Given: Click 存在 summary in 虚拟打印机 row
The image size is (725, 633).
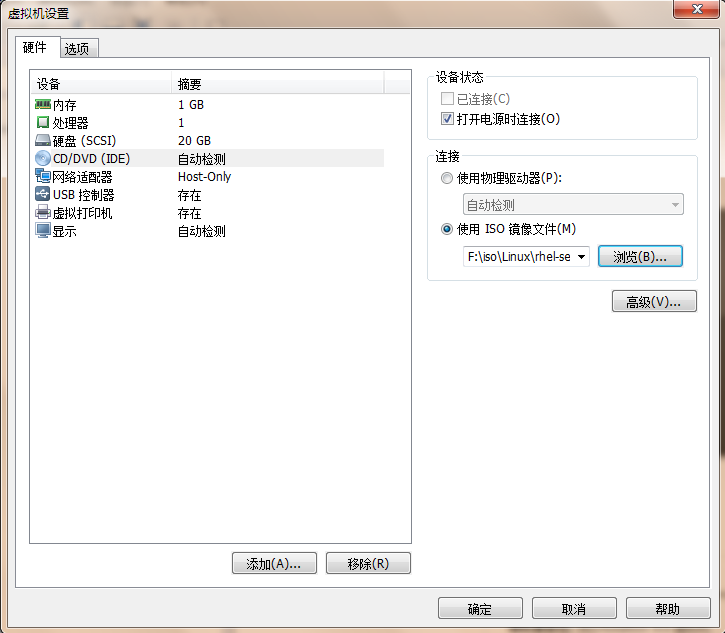Looking at the screenshot, I should click(x=190, y=213).
